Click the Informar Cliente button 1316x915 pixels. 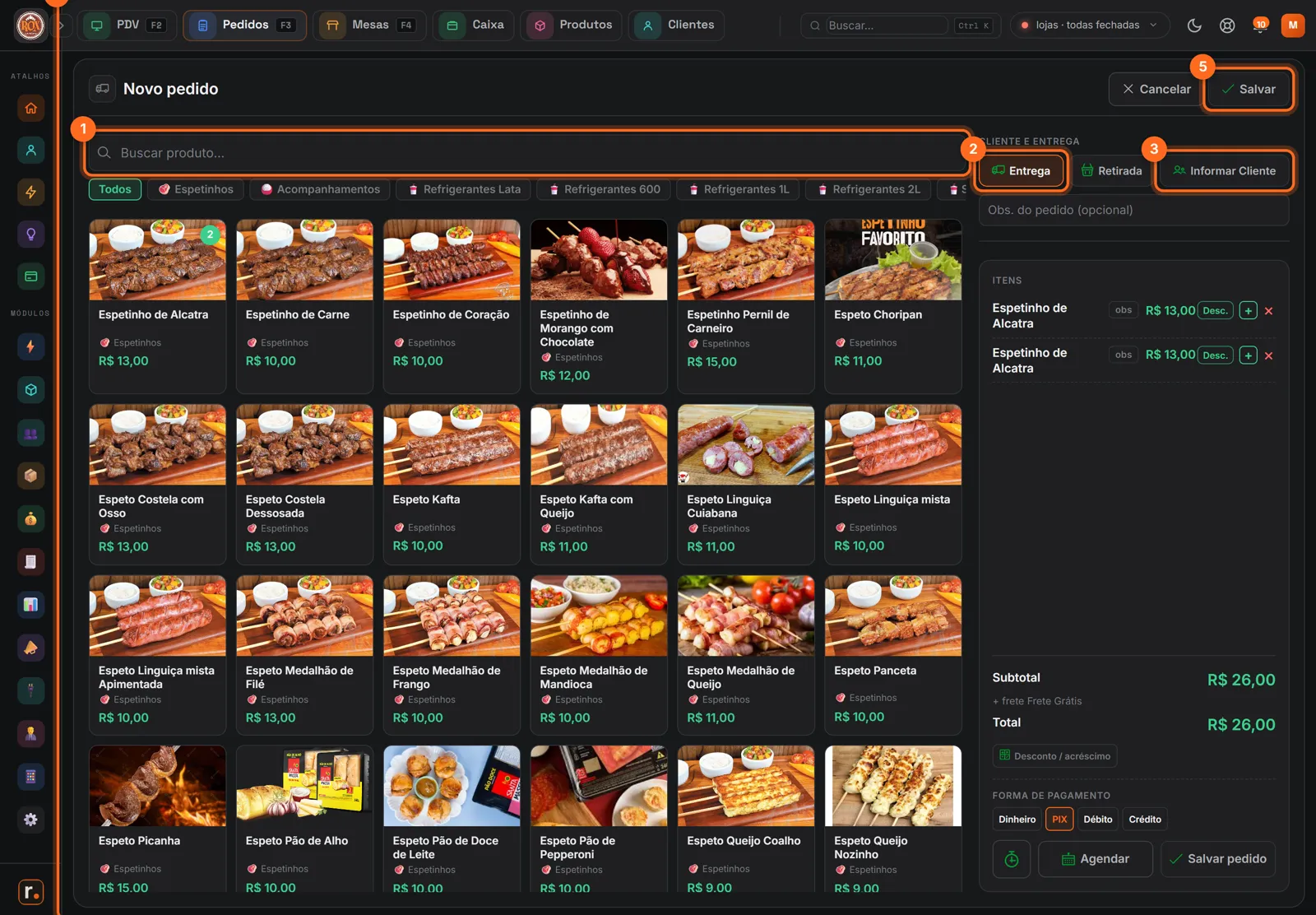[x=1224, y=171]
